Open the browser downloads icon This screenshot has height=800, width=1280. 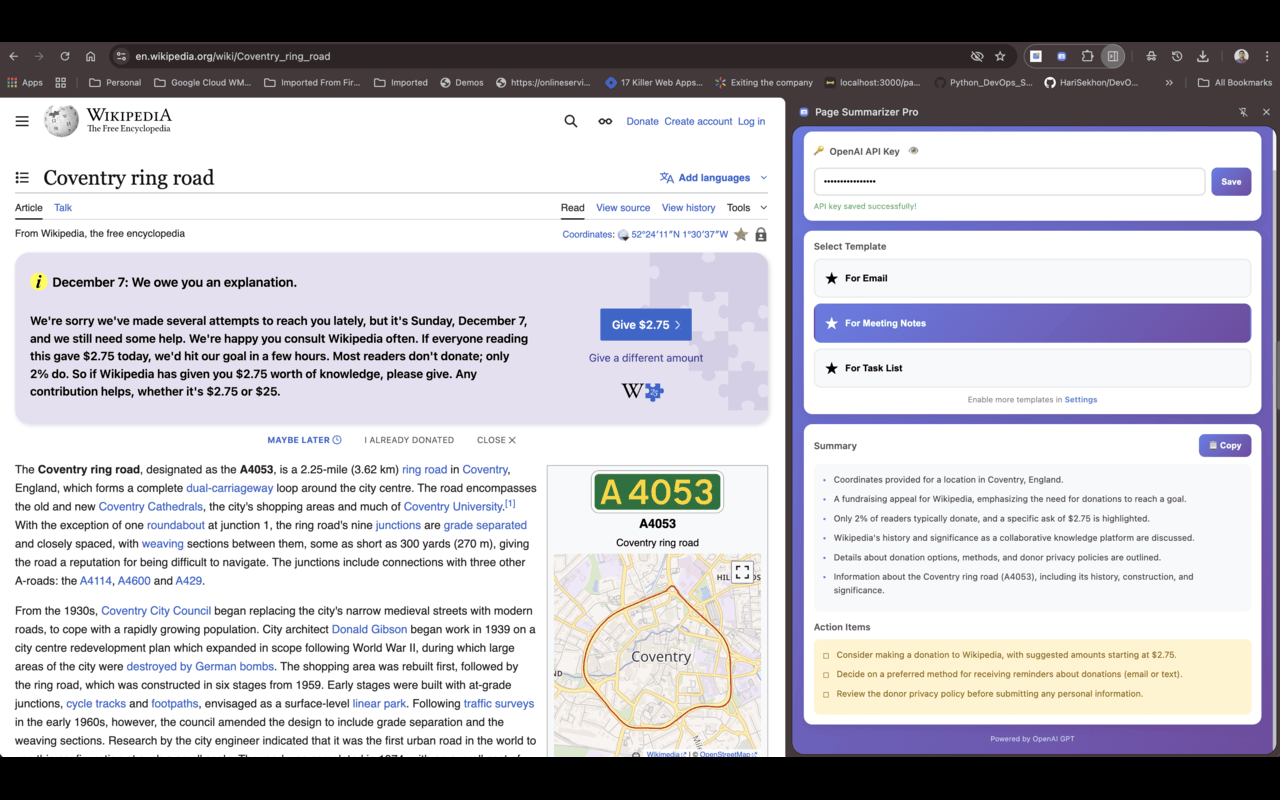(x=1203, y=56)
